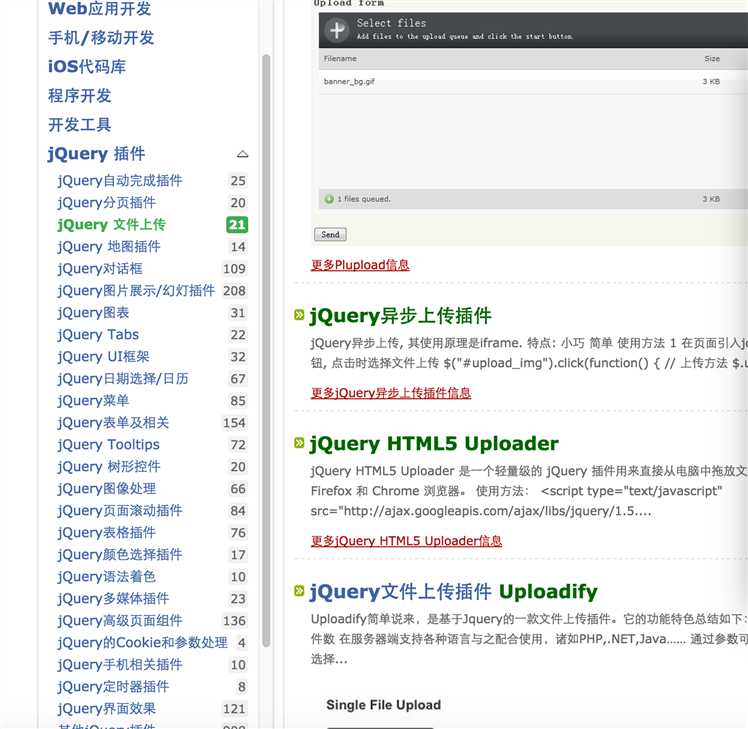Select jQuery分页插件 in sidebar
748x729 pixels.
click(x=106, y=203)
